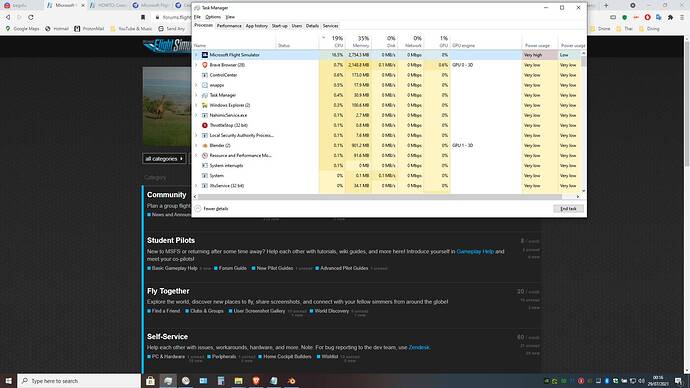Open the Self-Service forum category
This screenshot has height=388, width=690.
[x=167, y=337]
